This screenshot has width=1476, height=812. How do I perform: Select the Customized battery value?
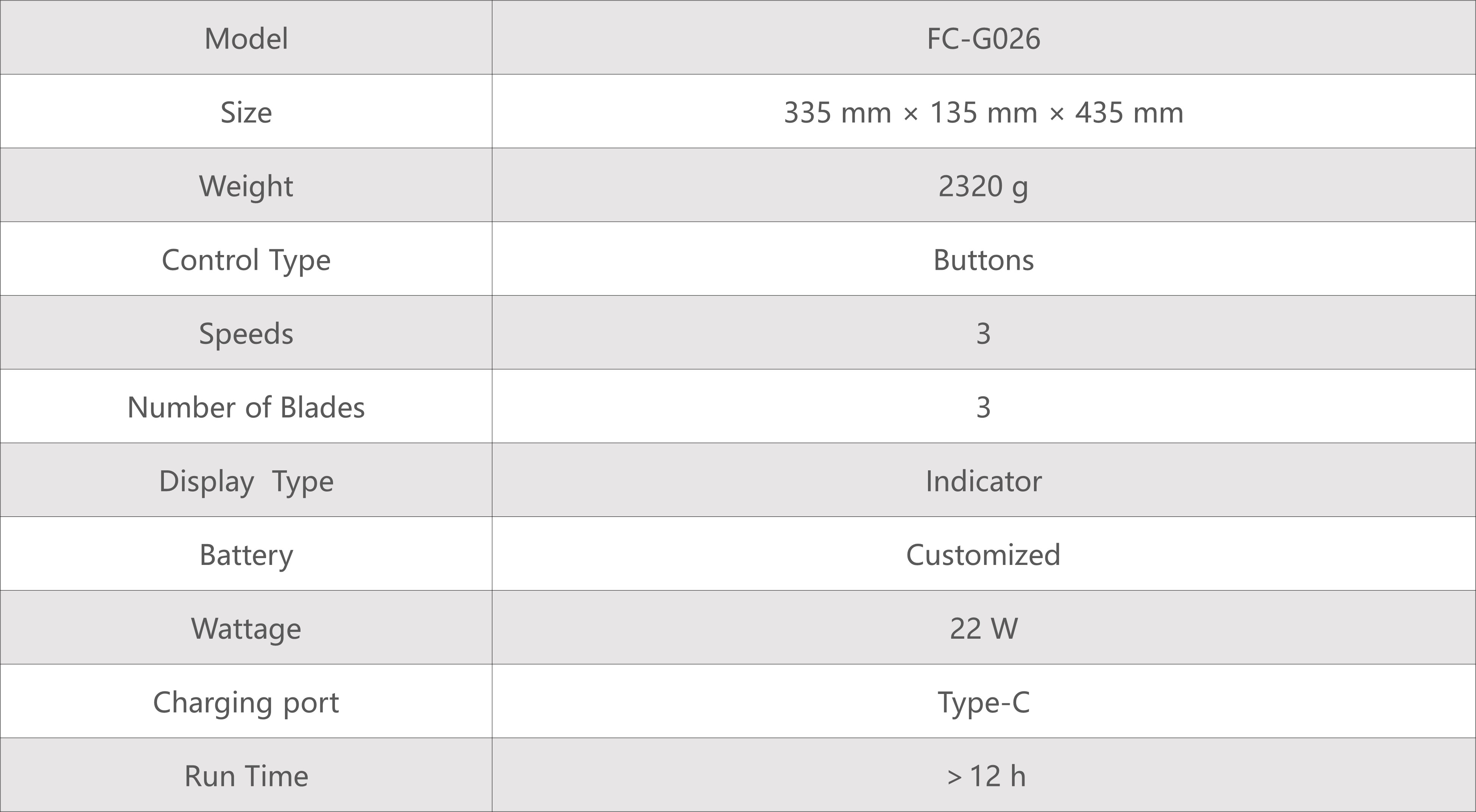(x=983, y=555)
